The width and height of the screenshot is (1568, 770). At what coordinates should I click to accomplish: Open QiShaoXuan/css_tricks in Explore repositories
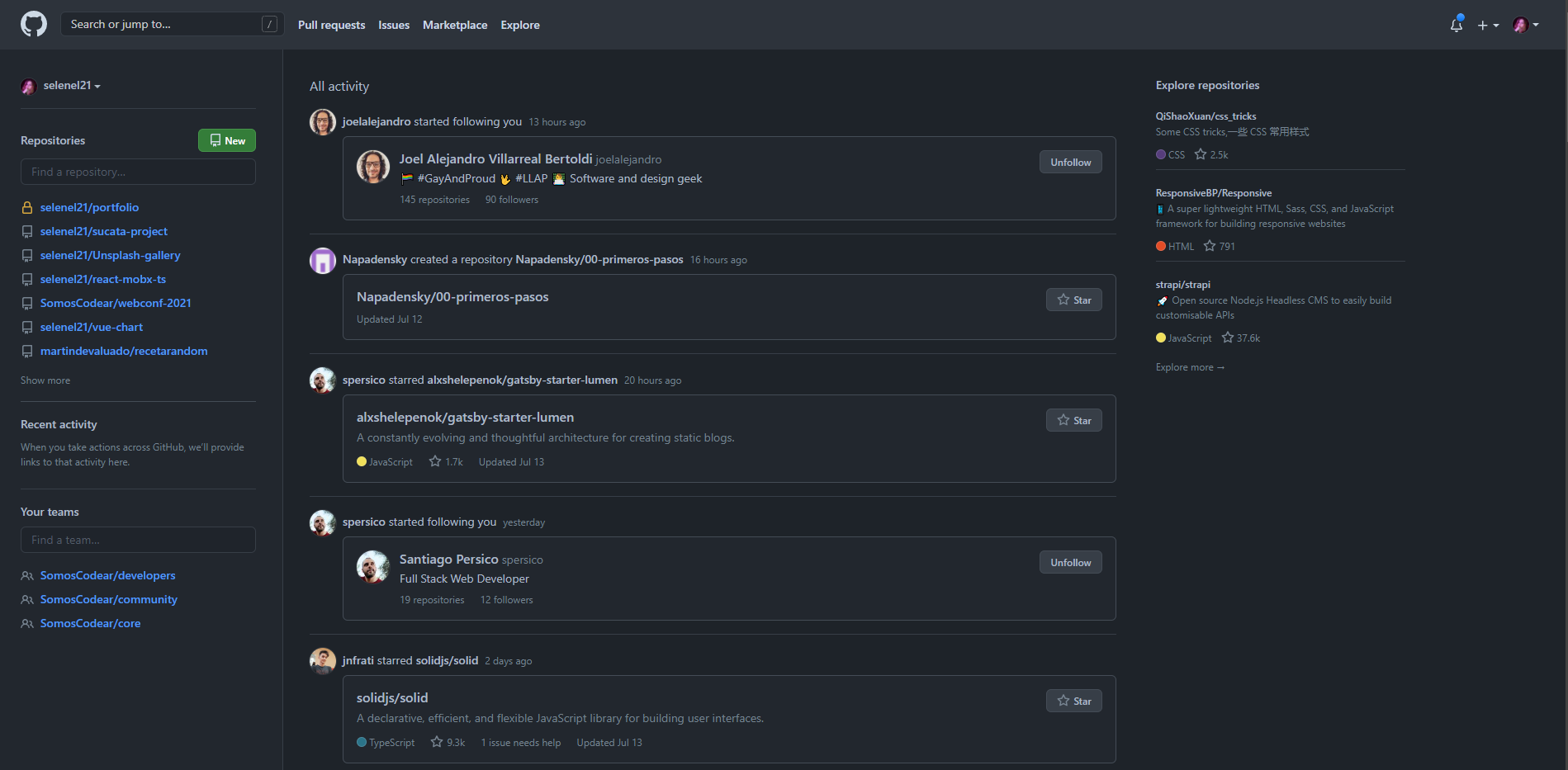1206,116
